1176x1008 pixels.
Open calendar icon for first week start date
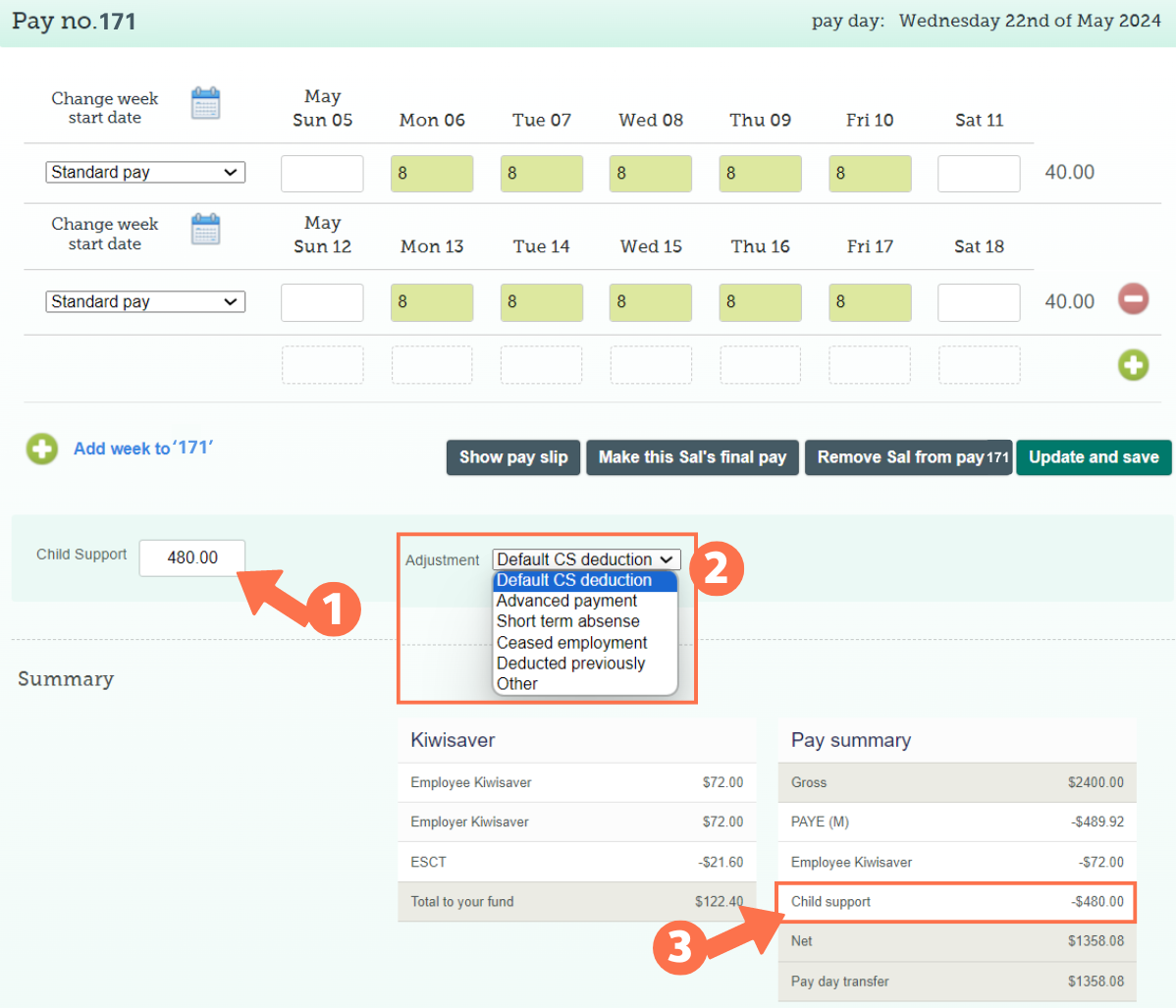coord(205,104)
